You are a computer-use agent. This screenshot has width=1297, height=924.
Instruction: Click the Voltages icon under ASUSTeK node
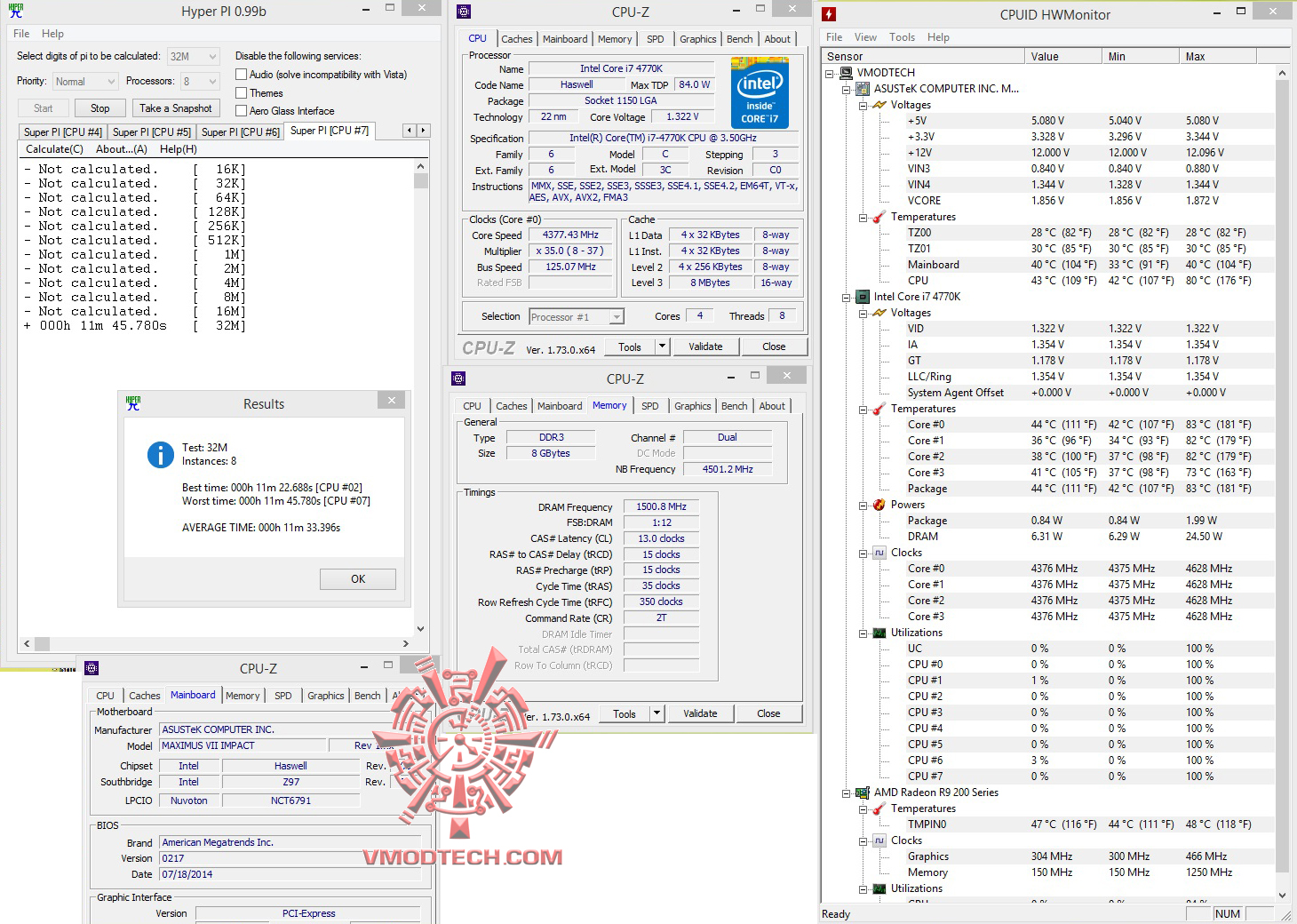pos(879,105)
